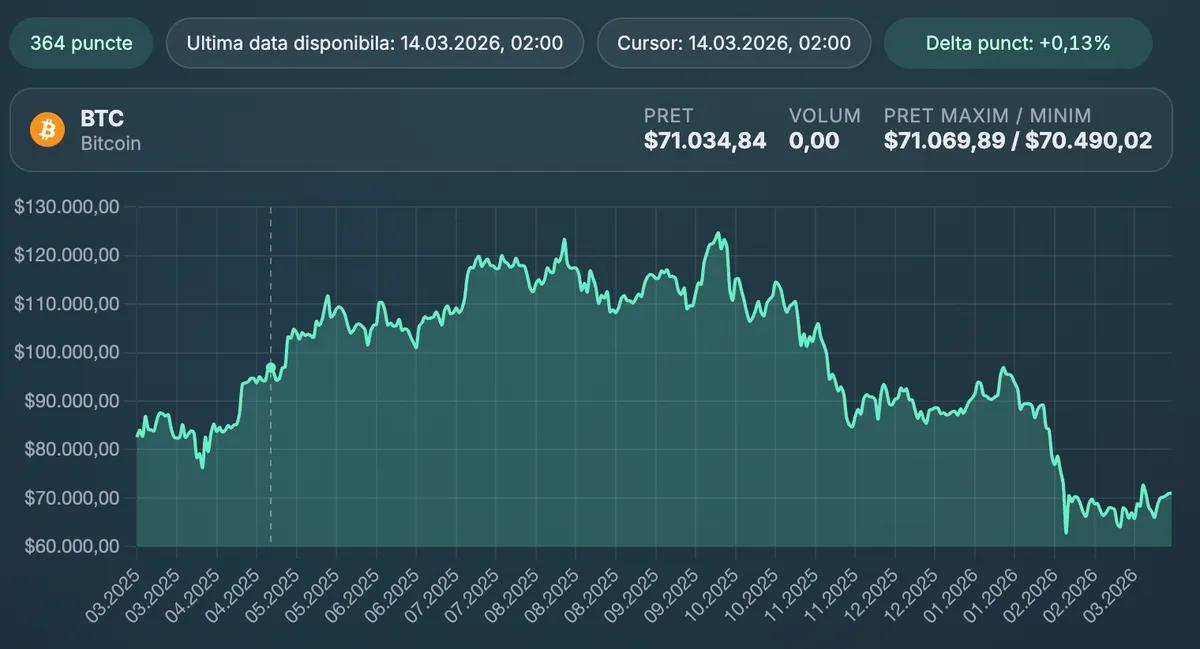Viewport: 1200px width, 649px height.
Task: Click the Ultima data disponibila panel
Action: (x=375, y=43)
